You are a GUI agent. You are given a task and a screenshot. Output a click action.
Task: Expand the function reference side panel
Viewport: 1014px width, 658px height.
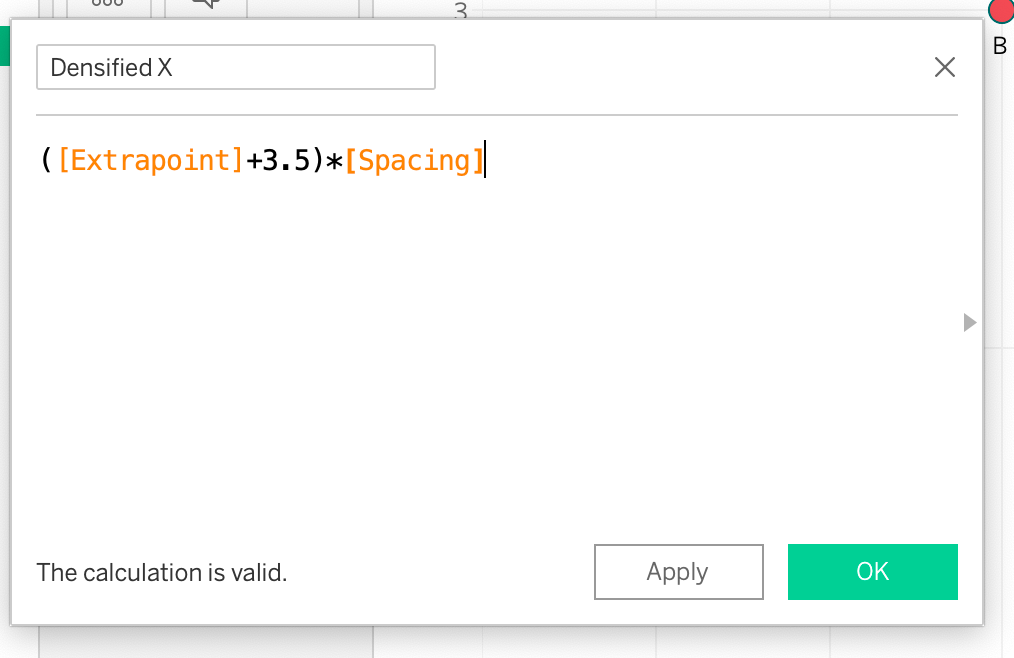tap(968, 322)
